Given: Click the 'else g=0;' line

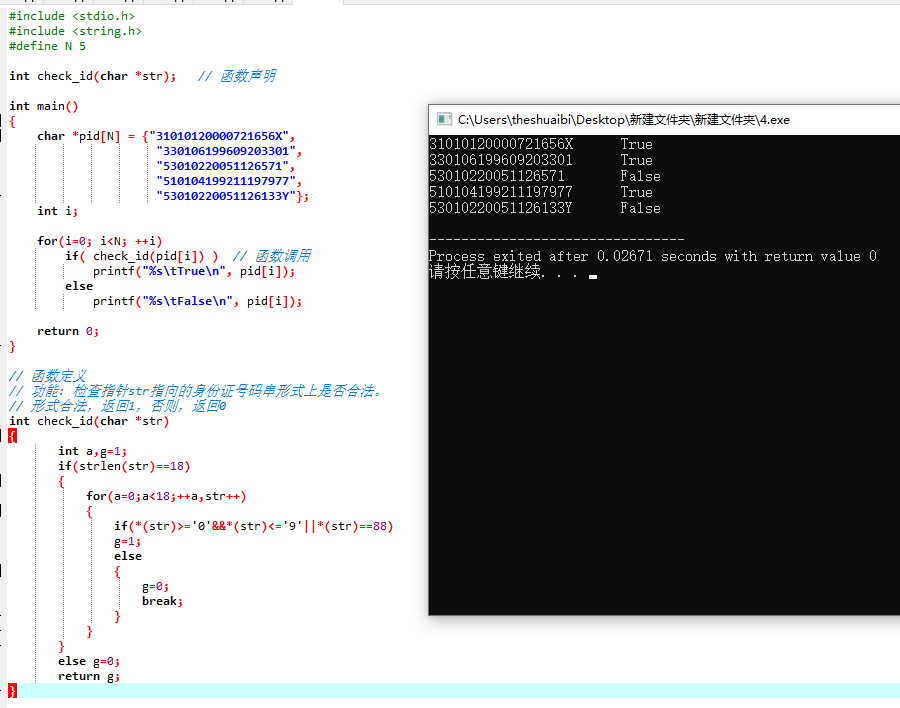Looking at the screenshot, I should click(x=89, y=661).
